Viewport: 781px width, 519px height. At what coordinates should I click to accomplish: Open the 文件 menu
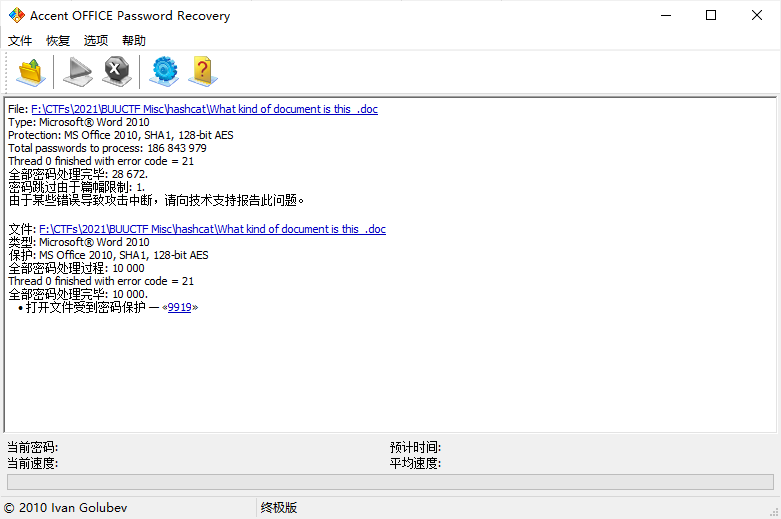[x=21, y=41]
